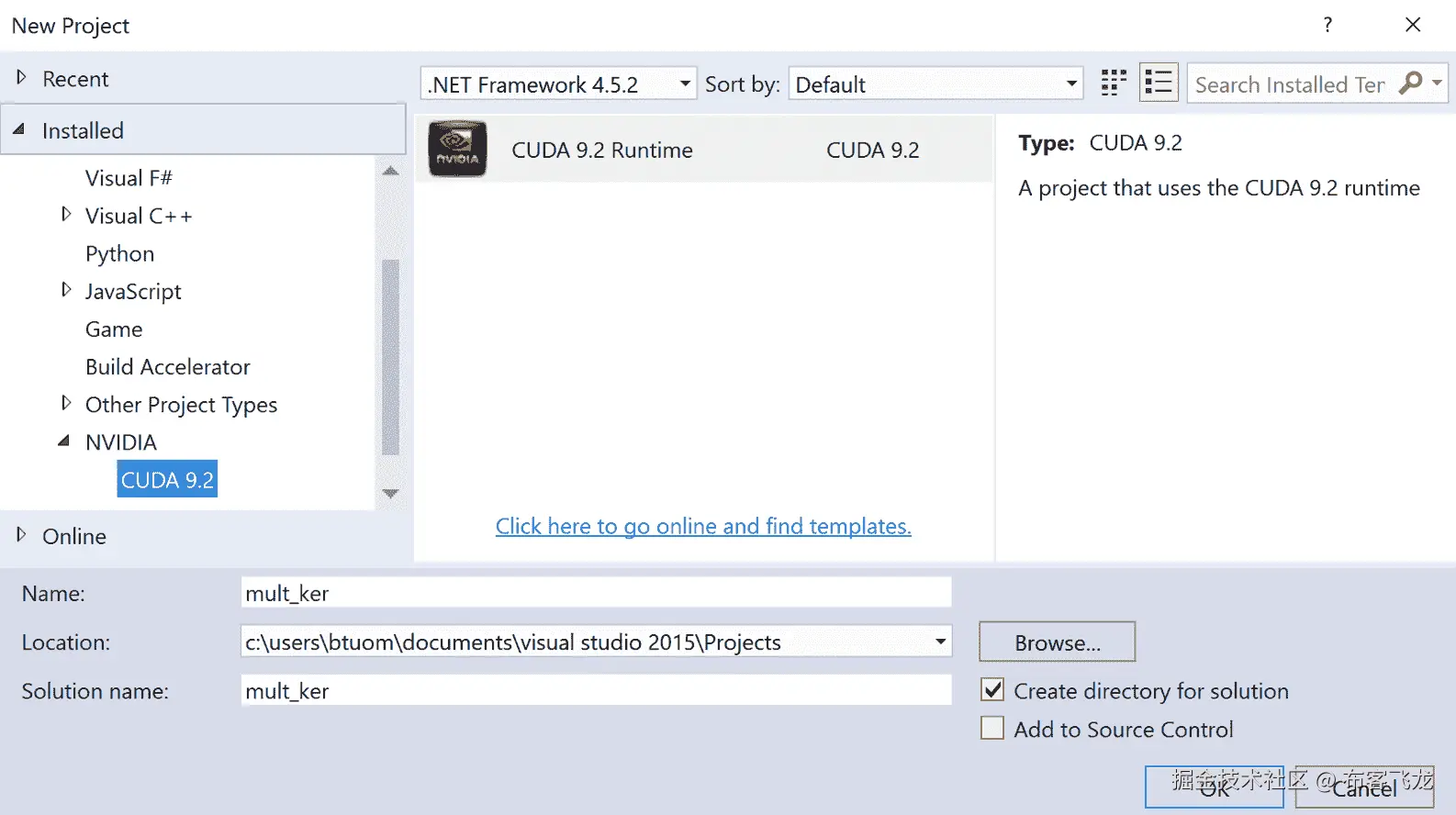Image resolution: width=1456 pixels, height=815 pixels.
Task: Select Game project type
Action: (114, 329)
